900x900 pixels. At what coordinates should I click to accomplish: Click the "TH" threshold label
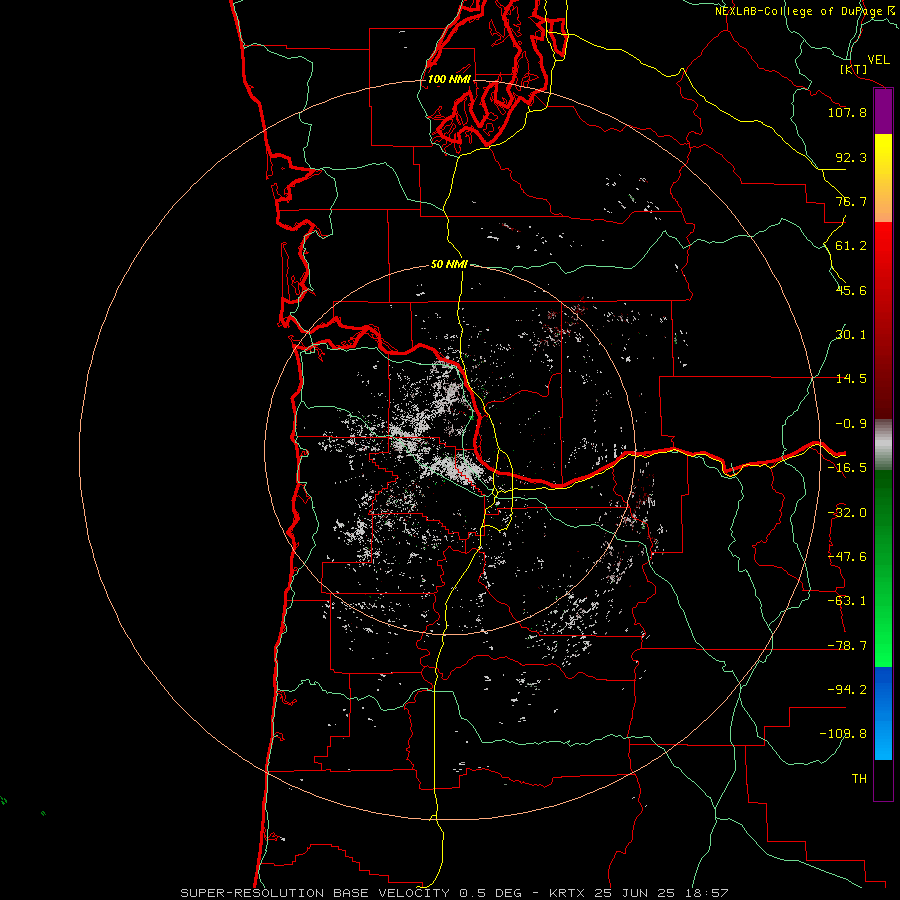(x=859, y=779)
